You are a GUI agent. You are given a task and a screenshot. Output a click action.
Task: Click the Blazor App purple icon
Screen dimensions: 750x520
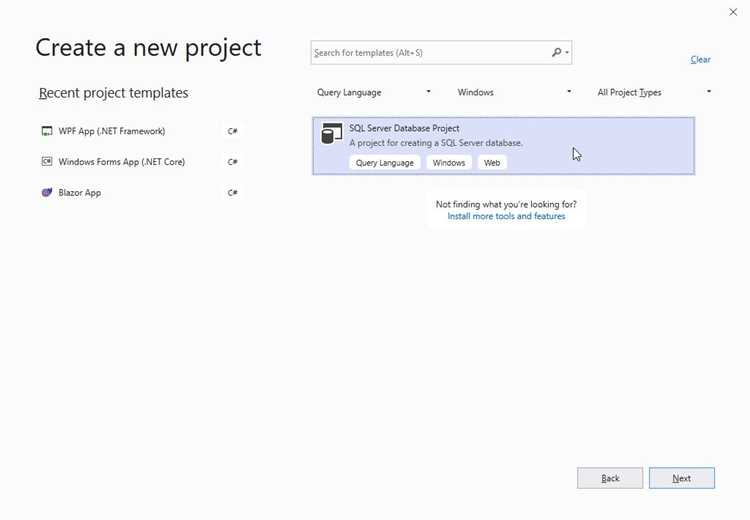coord(47,192)
